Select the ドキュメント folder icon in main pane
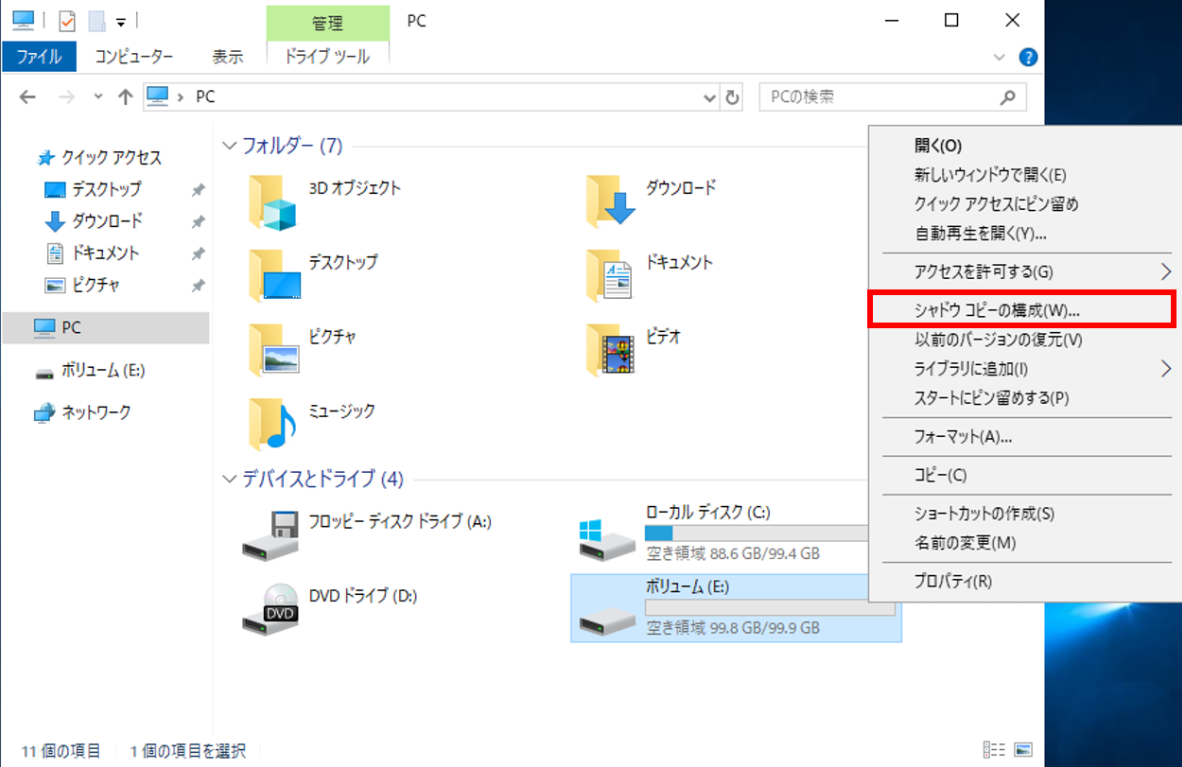 point(610,276)
